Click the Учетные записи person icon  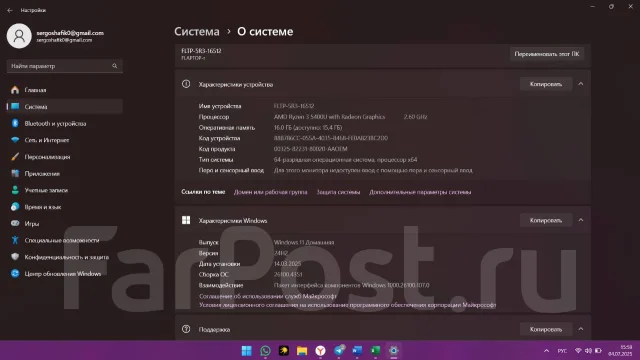tap(15, 190)
